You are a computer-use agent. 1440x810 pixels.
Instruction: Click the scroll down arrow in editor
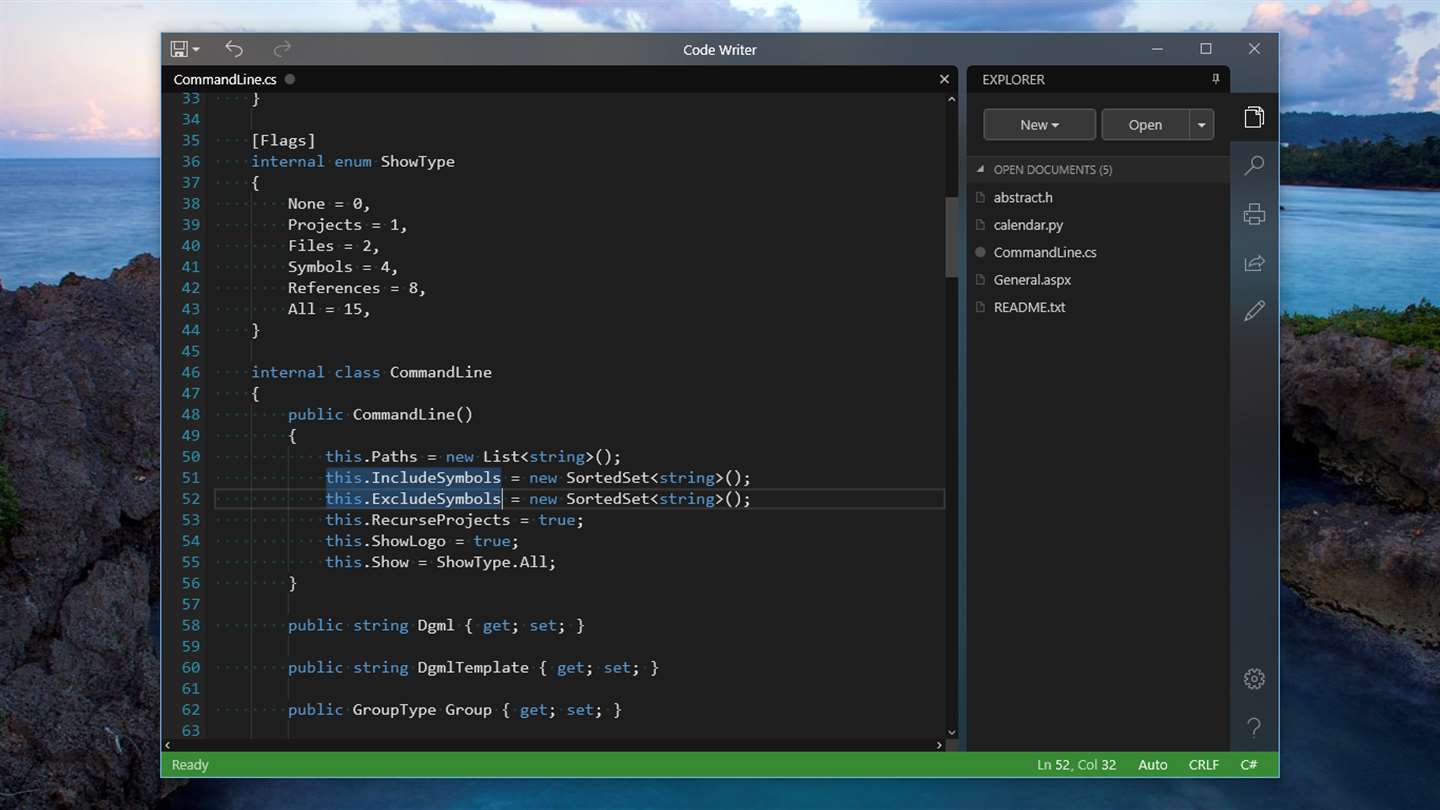pyautogui.click(x=951, y=732)
